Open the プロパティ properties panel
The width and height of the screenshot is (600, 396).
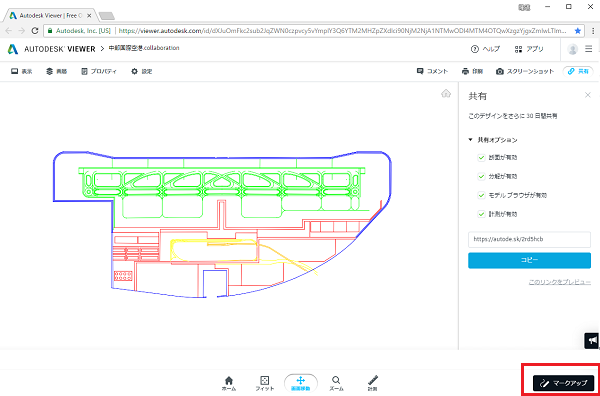click(99, 72)
